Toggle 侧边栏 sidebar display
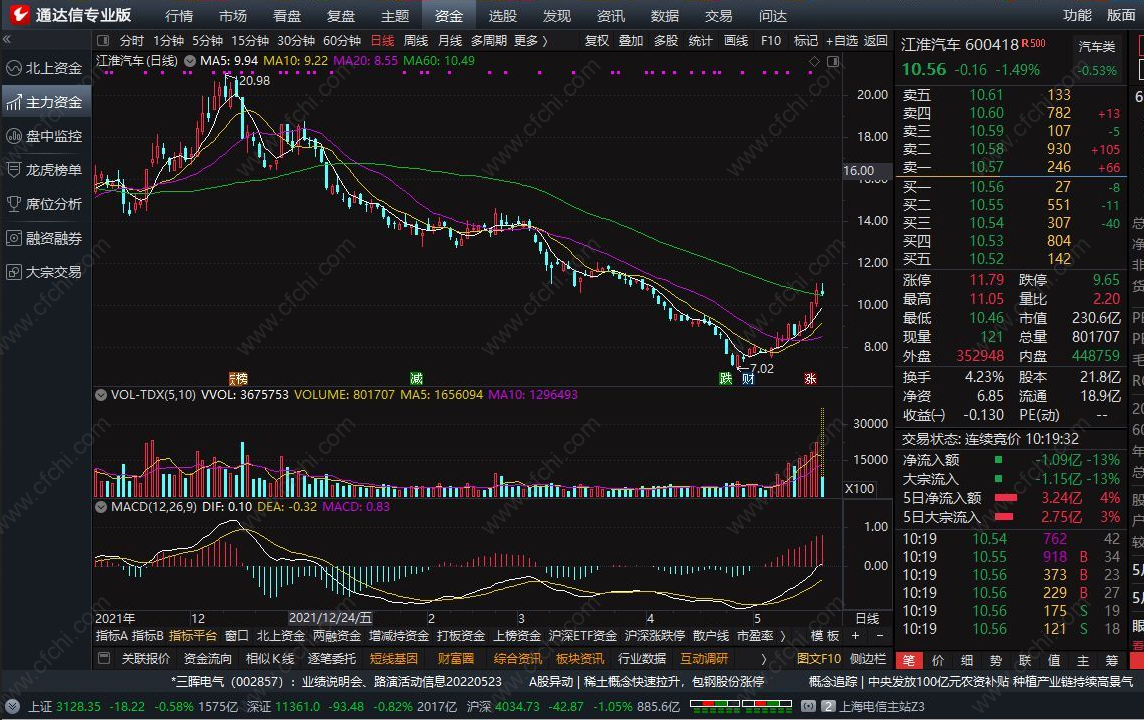The image size is (1144, 720). [867, 659]
